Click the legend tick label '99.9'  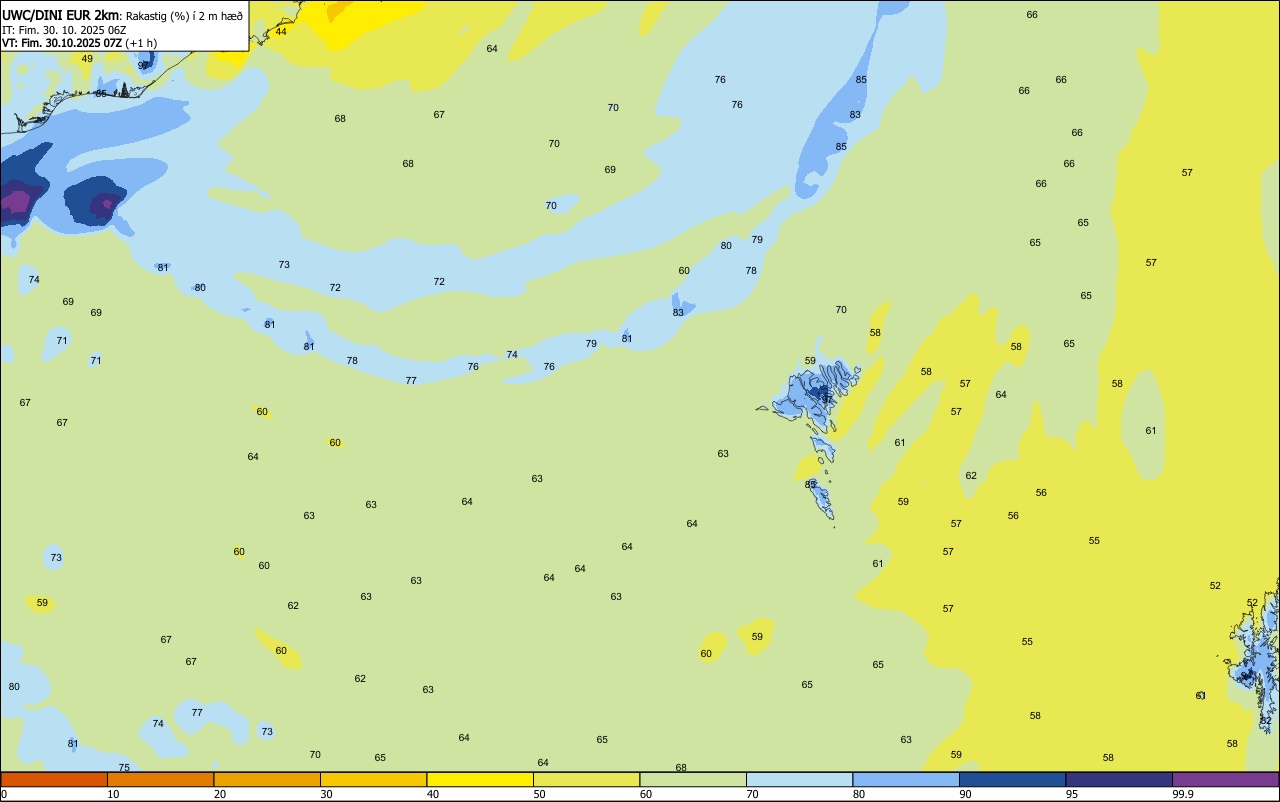pos(1184,794)
